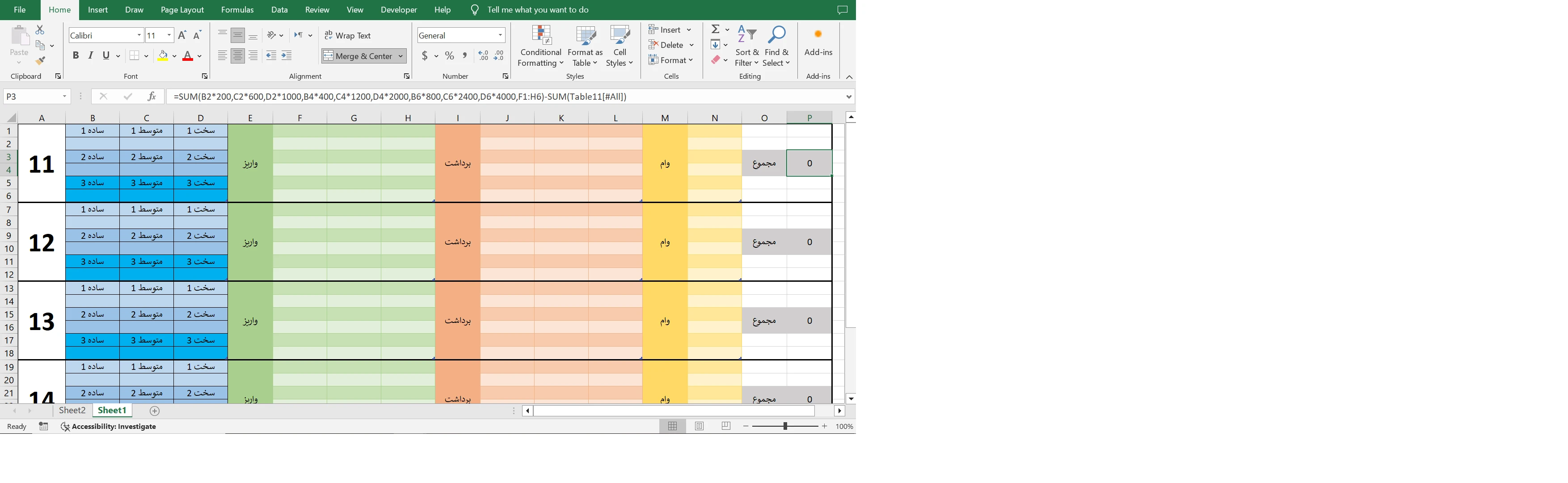Screen dimensions: 1568x483
Task: Click Accessibility: Investigate in status bar
Action: point(108,426)
